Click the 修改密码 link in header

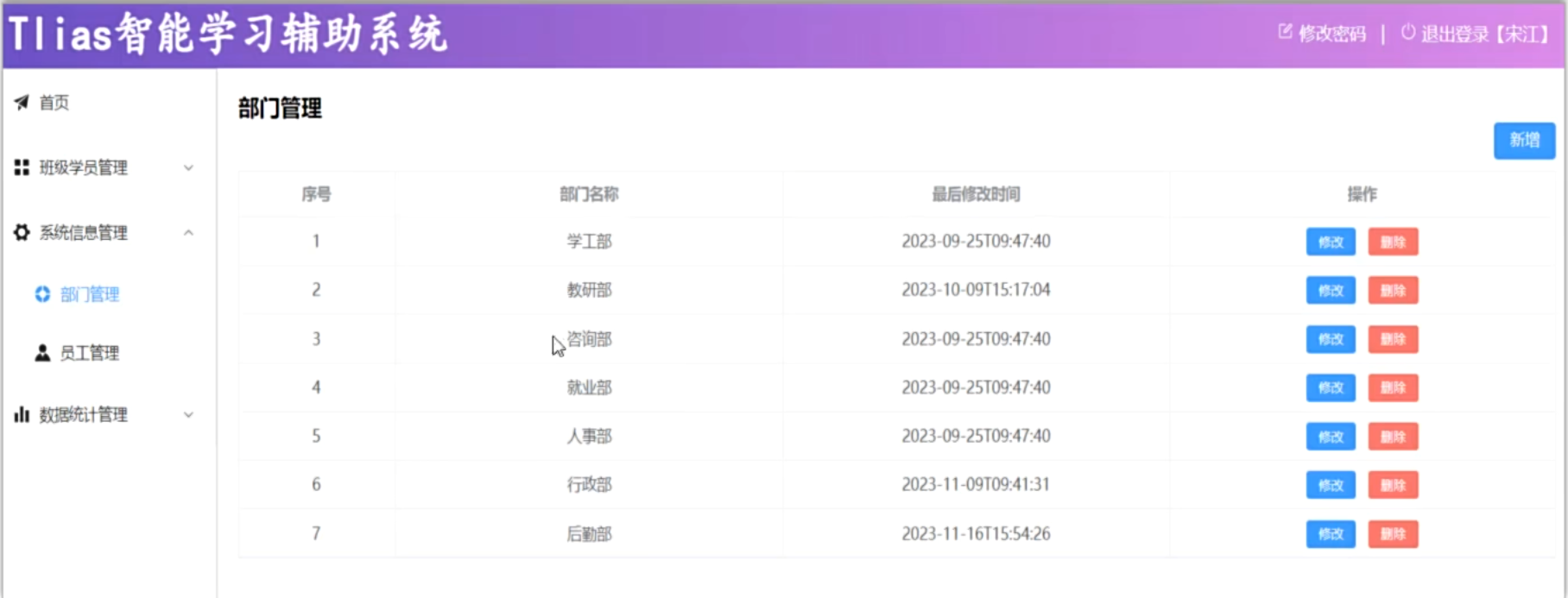coord(1331,34)
